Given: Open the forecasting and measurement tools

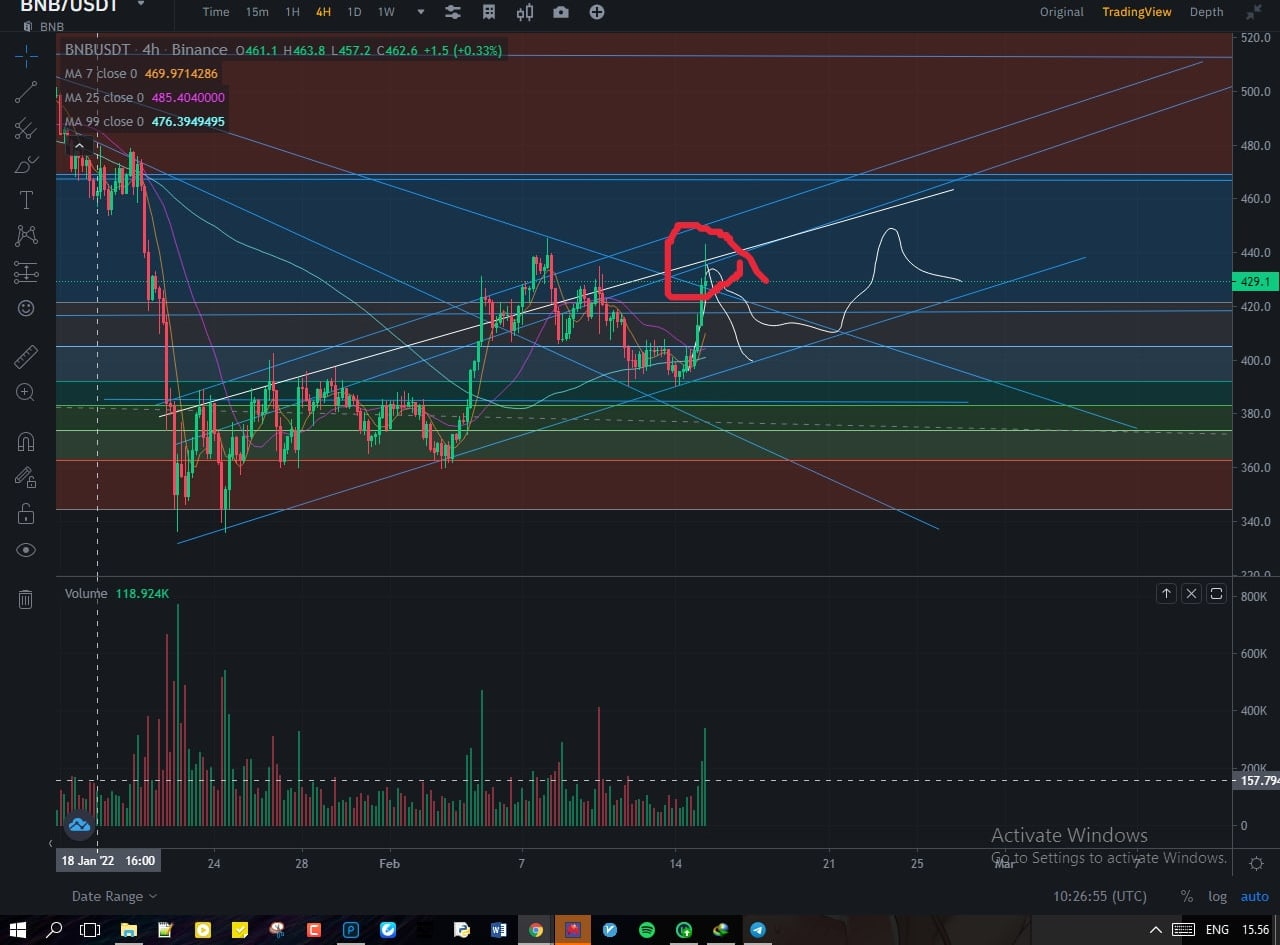Looking at the screenshot, I should coord(26,272).
